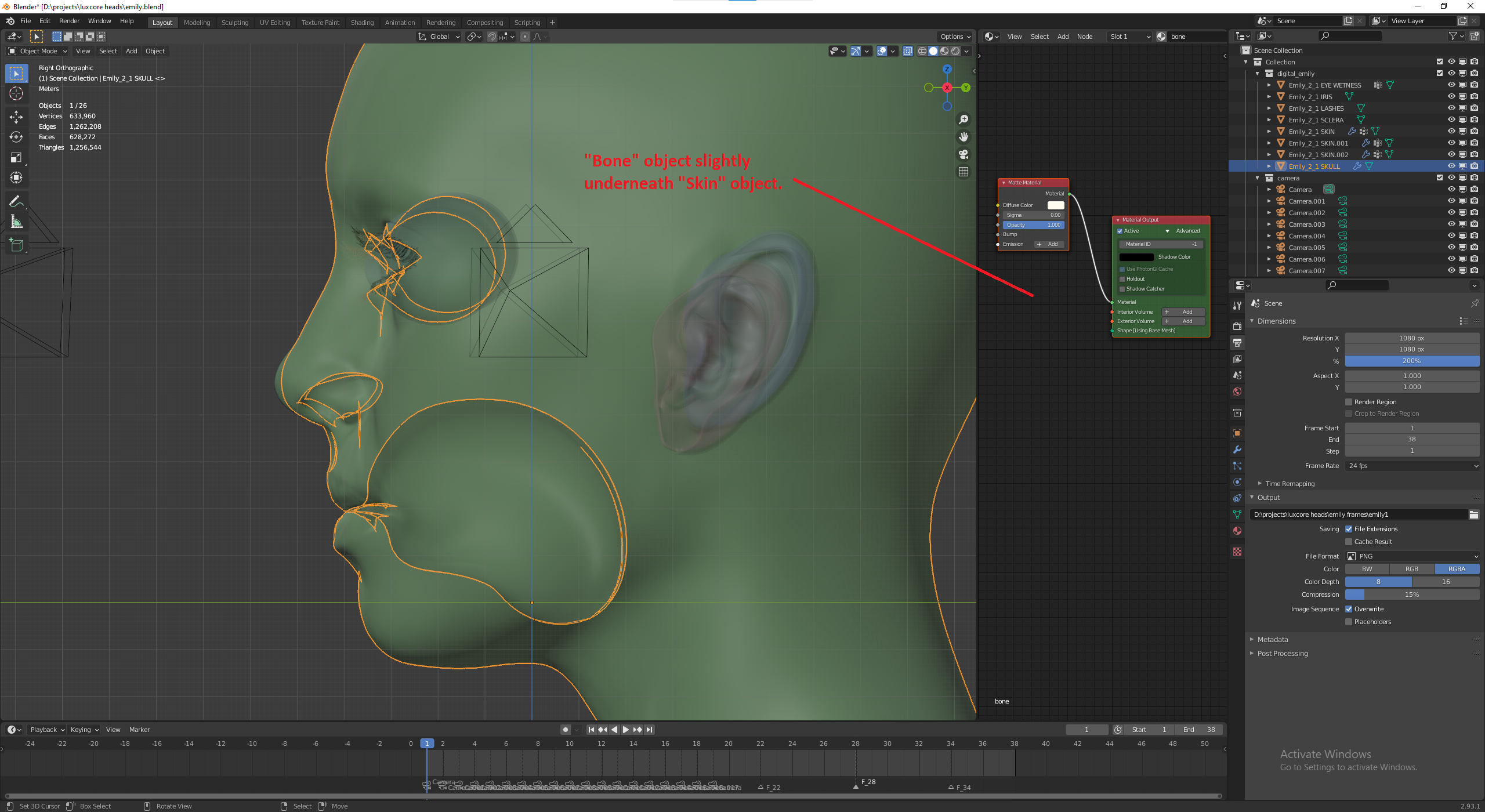Toggle perspective/orthographic grid icon
This screenshot has width=1485, height=812.
[964, 172]
